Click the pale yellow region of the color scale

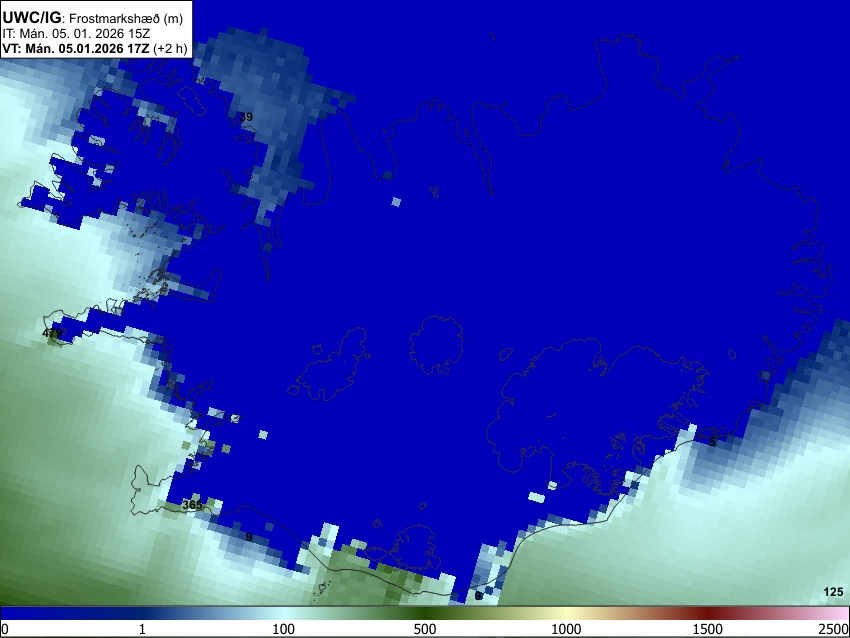click(x=566, y=613)
